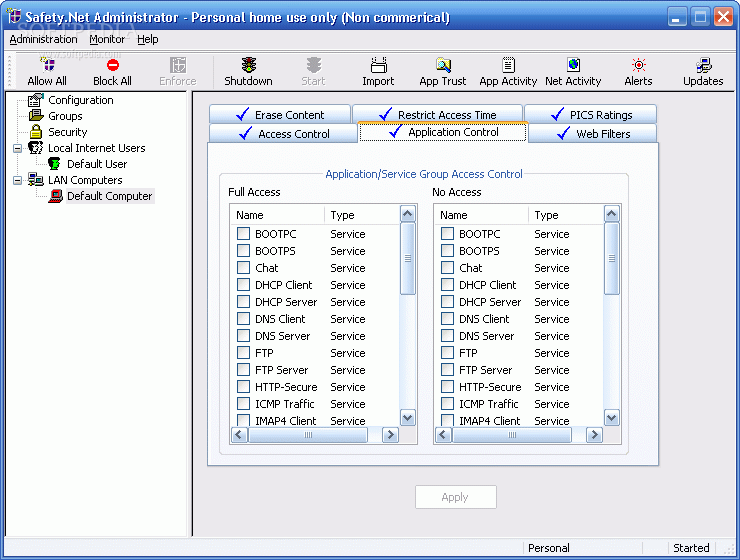740x560 pixels.
Task: Click No Access horizontal scroll-right arrow
Action: coord(594,435)
